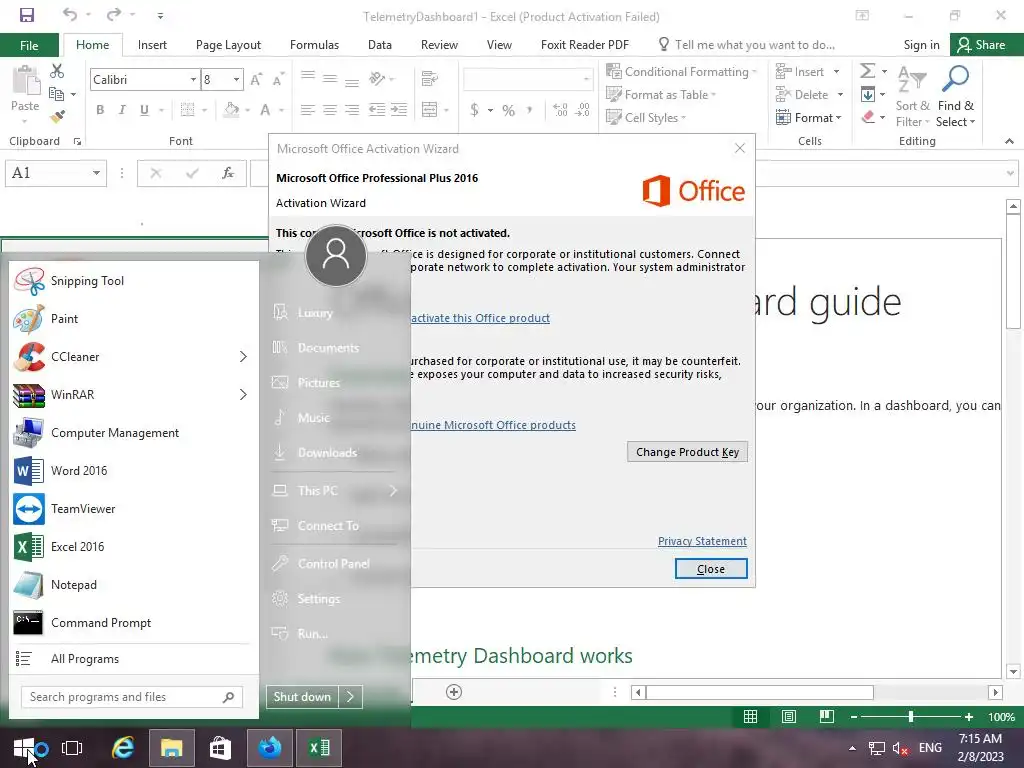This screenshot has width=1024, height=768.
Task: Switch to Normal view icon in status bar
Action: (x=750, y=717)
